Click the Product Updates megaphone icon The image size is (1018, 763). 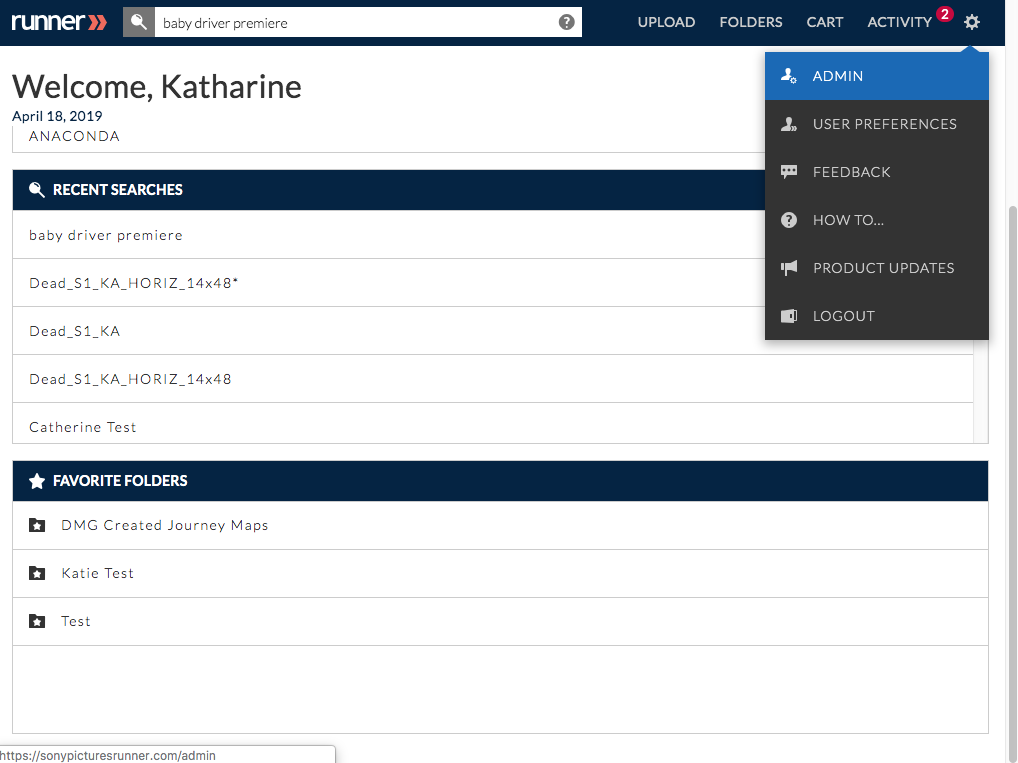coord(789,268)
